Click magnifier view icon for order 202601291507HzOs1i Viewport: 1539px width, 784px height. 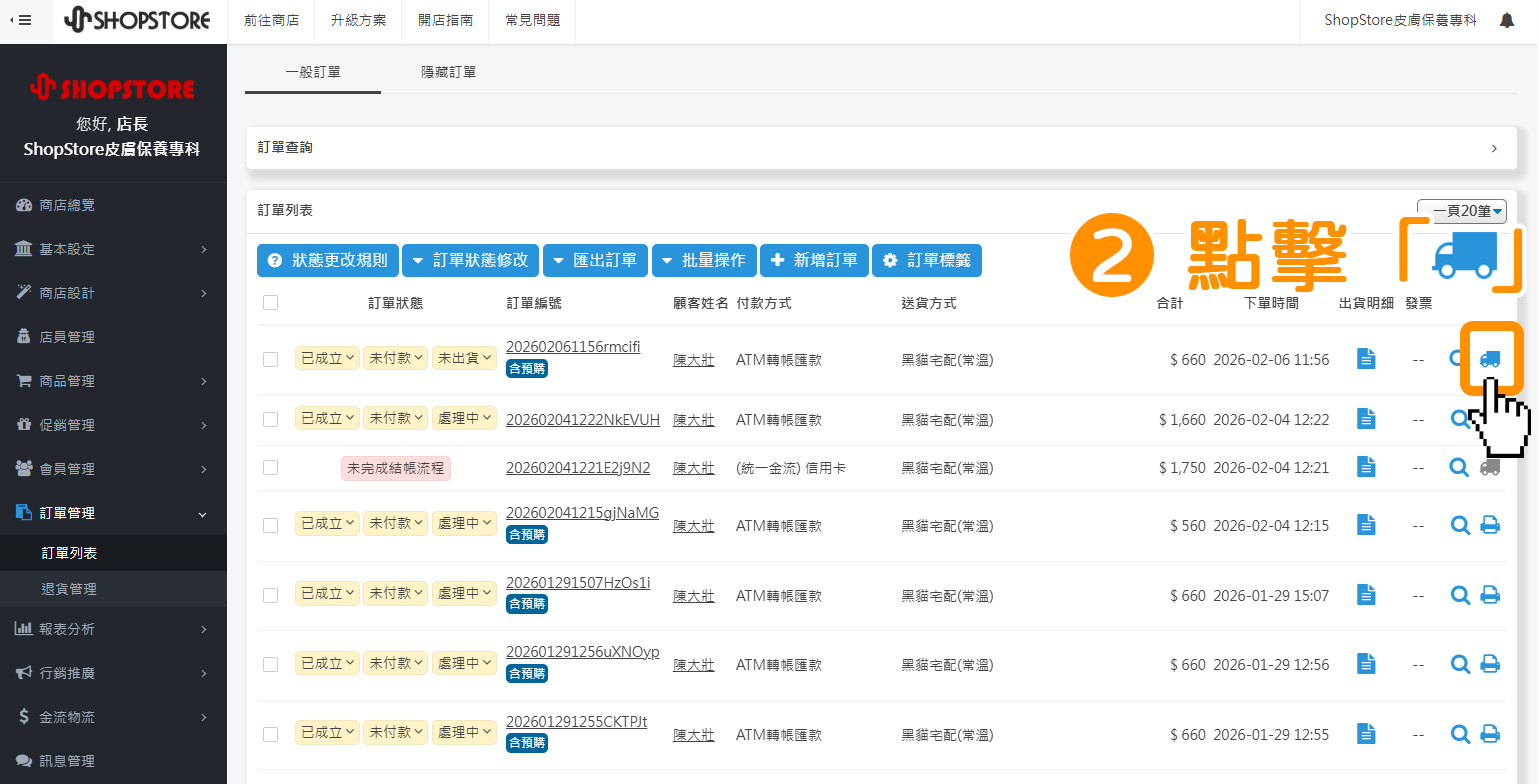pyautogui.click(x=1460, y=595)
